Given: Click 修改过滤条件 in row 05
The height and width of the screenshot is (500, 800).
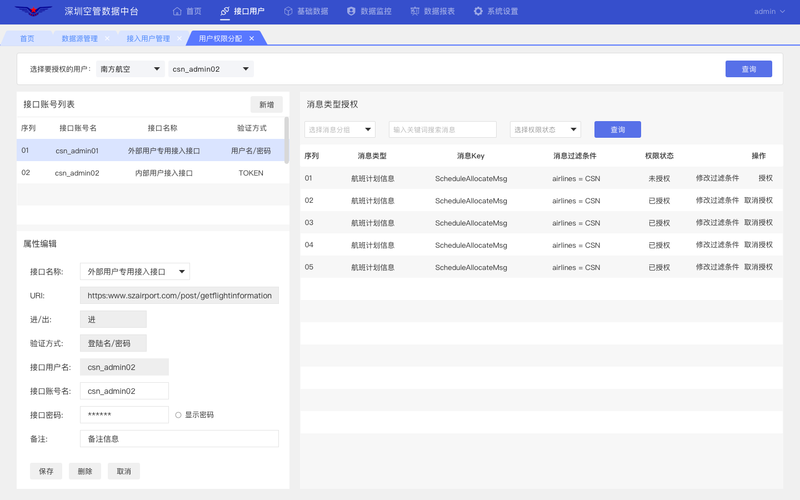Looking at the screenshot, I should pyautogui.click(x=717, y=267).
